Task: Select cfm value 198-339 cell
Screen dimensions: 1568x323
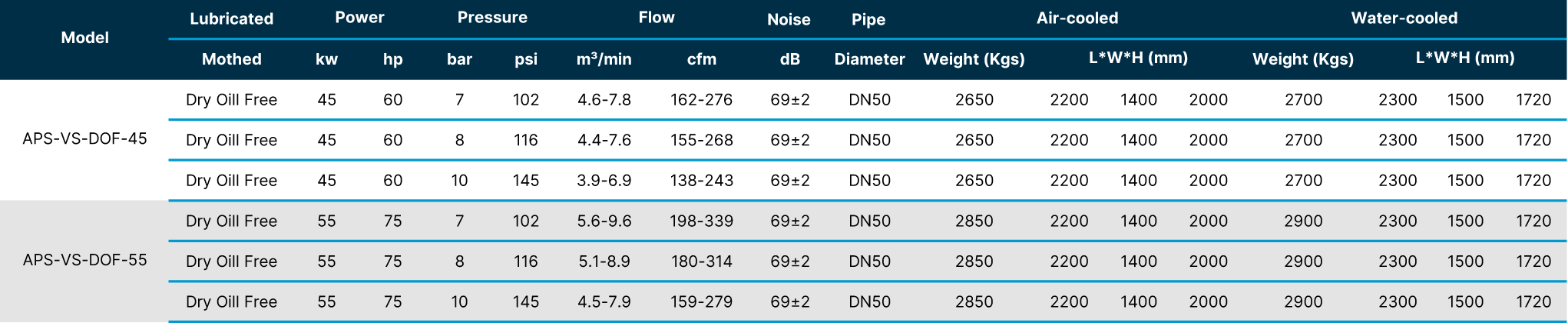Action: pos(702,221)
